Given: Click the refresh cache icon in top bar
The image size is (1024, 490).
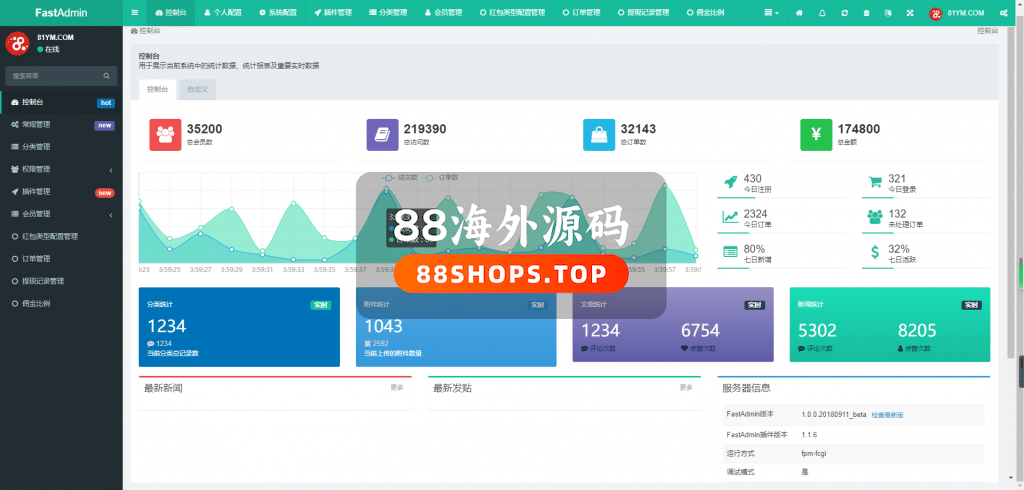Looking at the screenshot, I should coord(845,13).
